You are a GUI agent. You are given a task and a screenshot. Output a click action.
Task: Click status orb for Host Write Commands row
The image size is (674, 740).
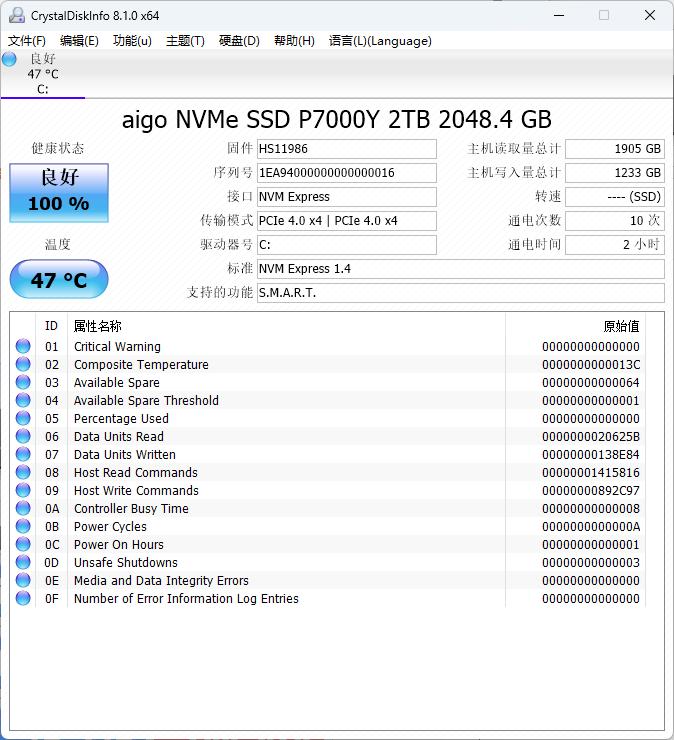tap(23, 490)
